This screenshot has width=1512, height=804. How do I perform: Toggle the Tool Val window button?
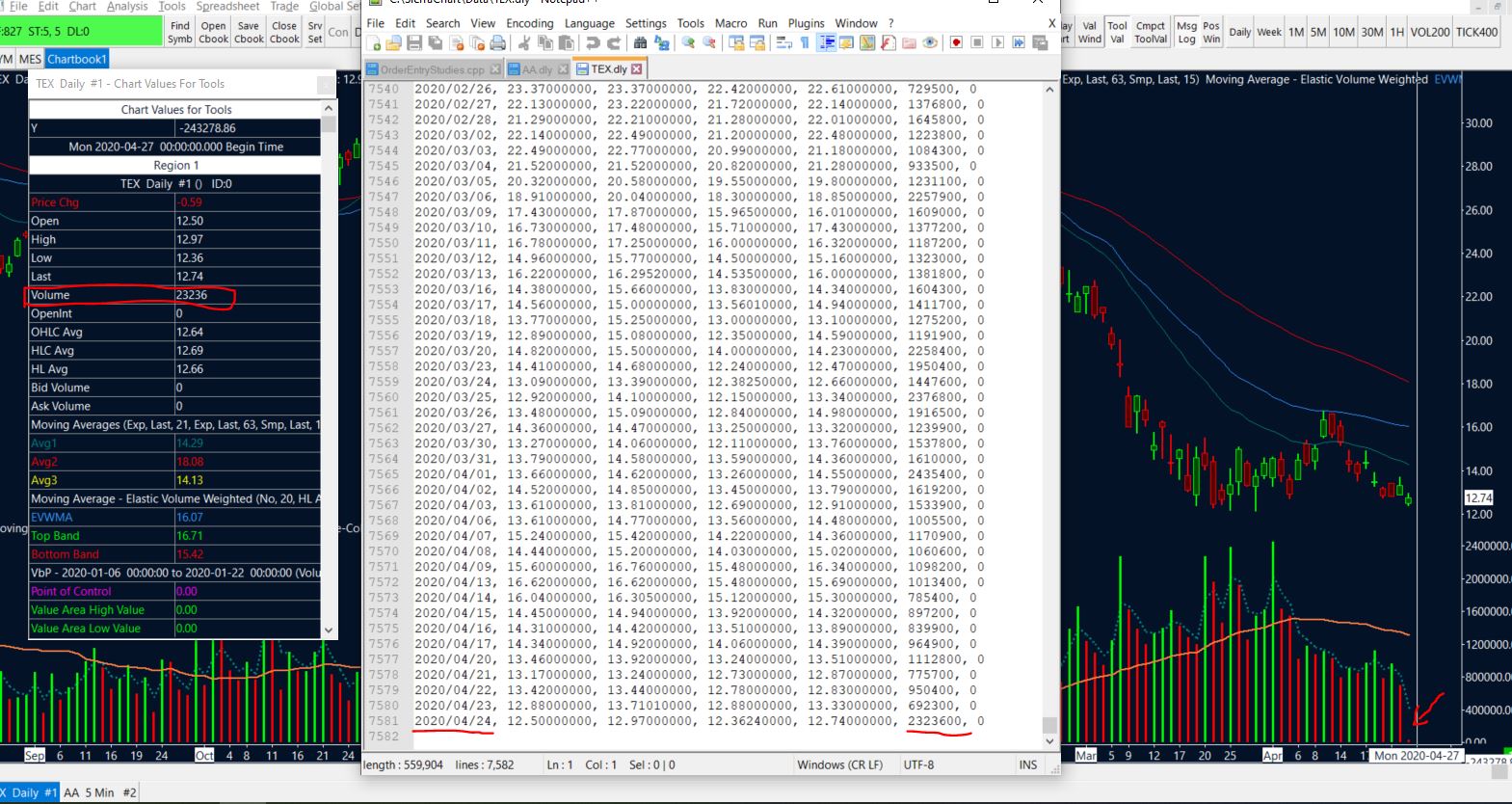1117,33
